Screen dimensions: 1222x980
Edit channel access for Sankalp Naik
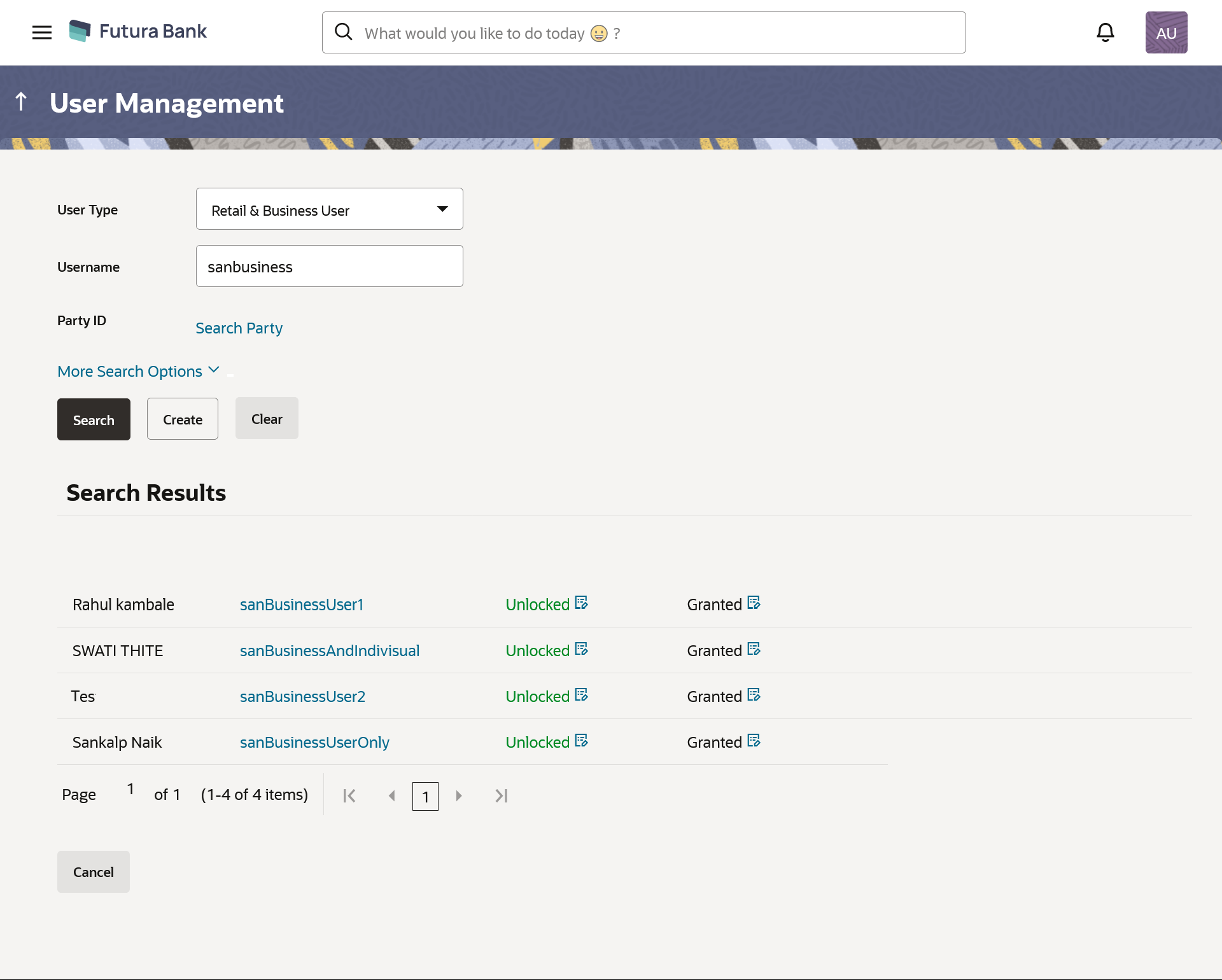coord(754,741)
